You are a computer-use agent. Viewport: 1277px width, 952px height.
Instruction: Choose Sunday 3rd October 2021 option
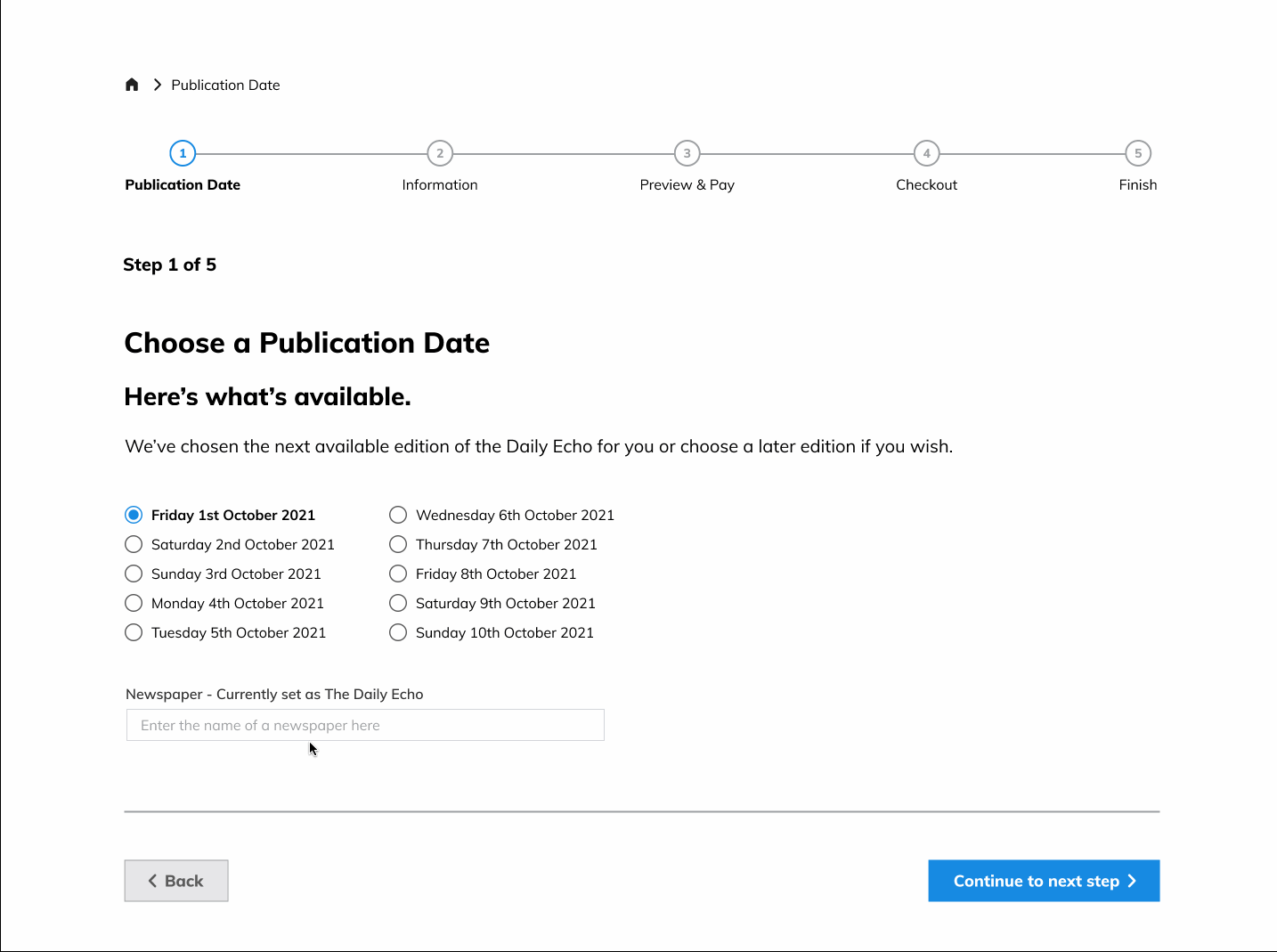coord(134,574)
